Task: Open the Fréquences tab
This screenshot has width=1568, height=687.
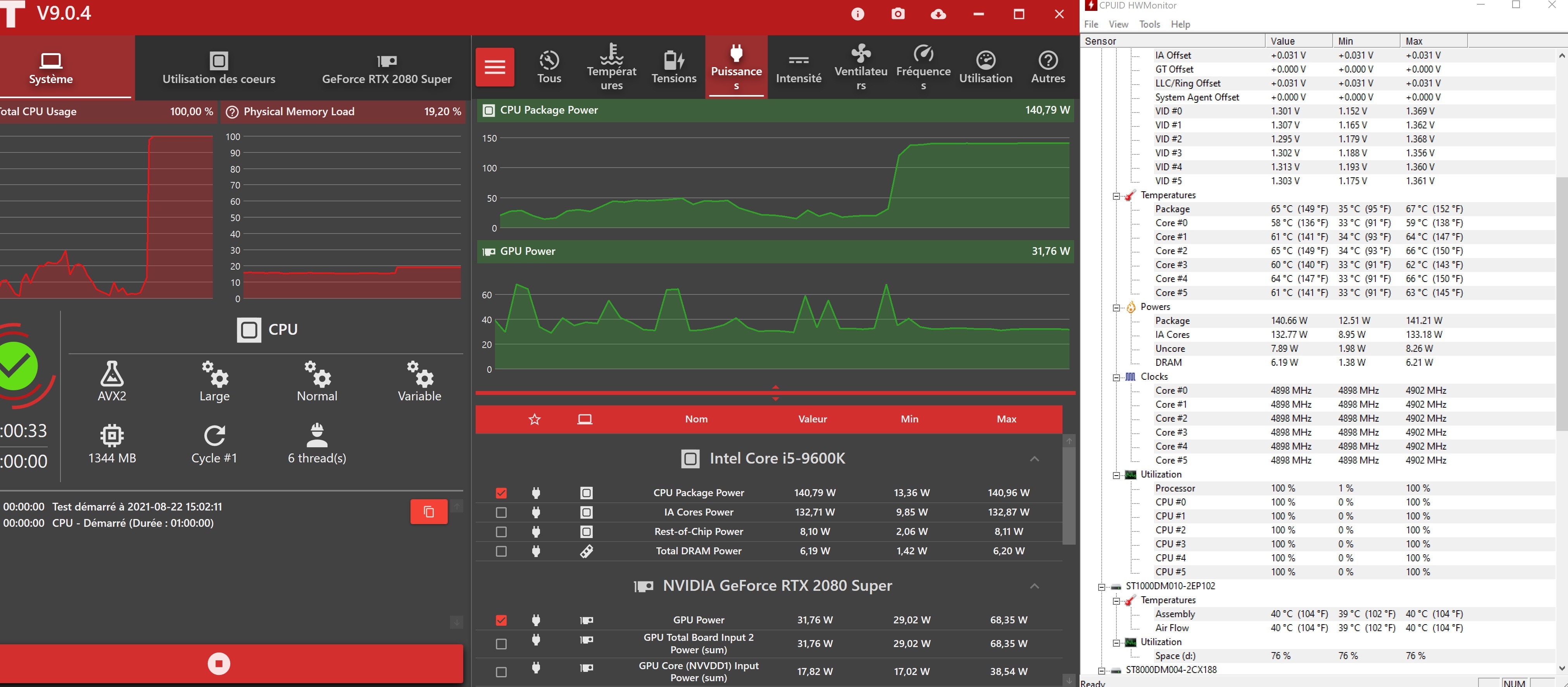Action: [x=923, y=67]
